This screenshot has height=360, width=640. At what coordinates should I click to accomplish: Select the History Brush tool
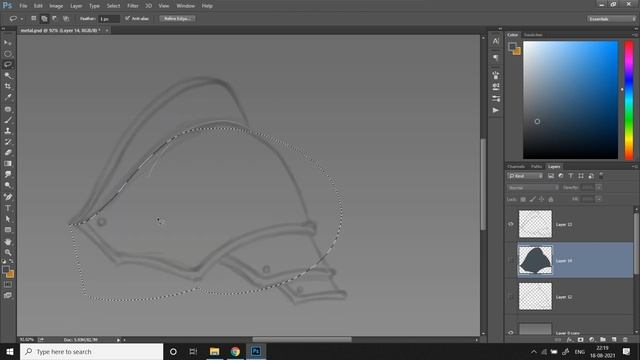tap(8, 142)
